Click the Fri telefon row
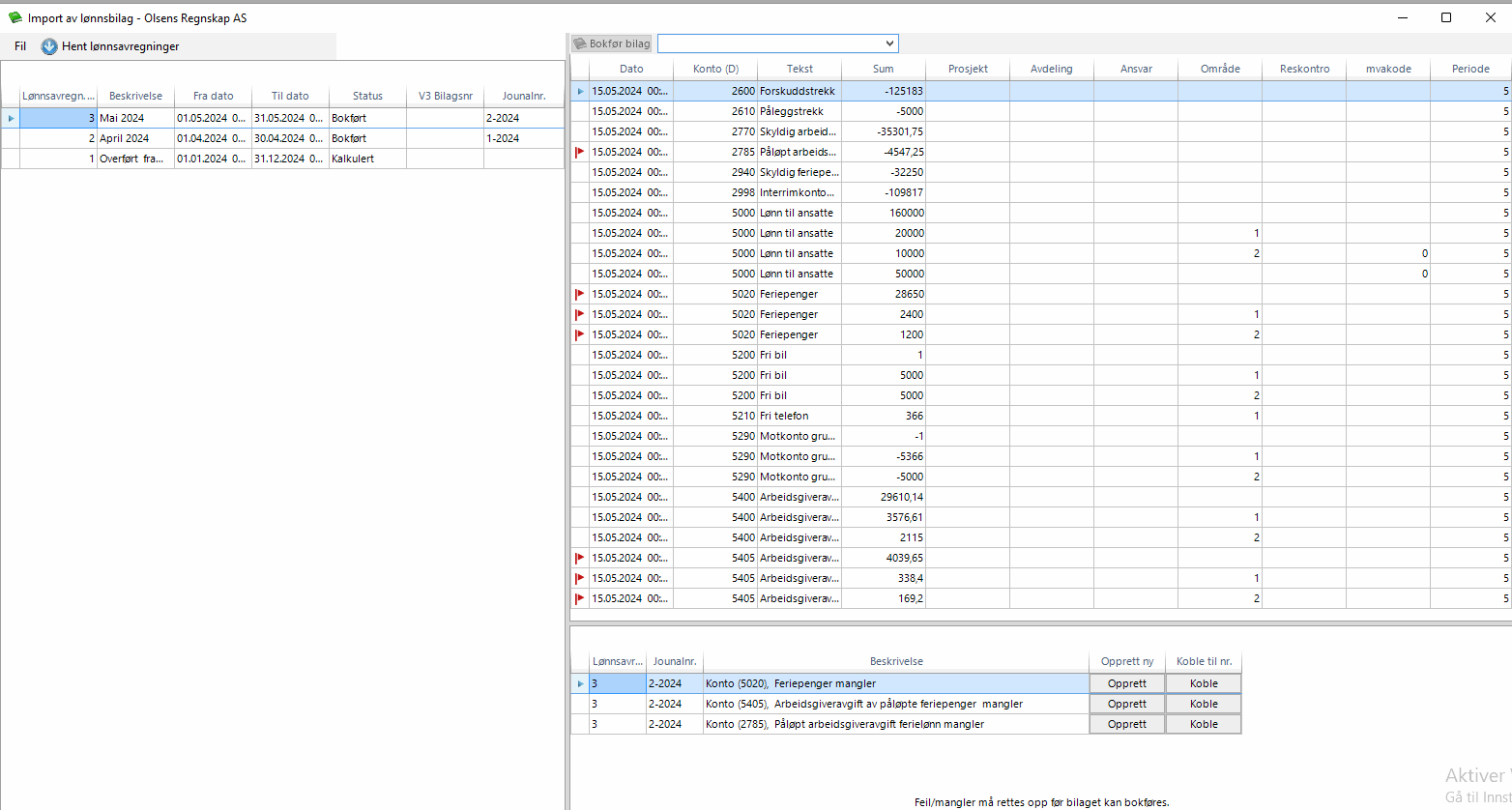 tap(1041, 416)
